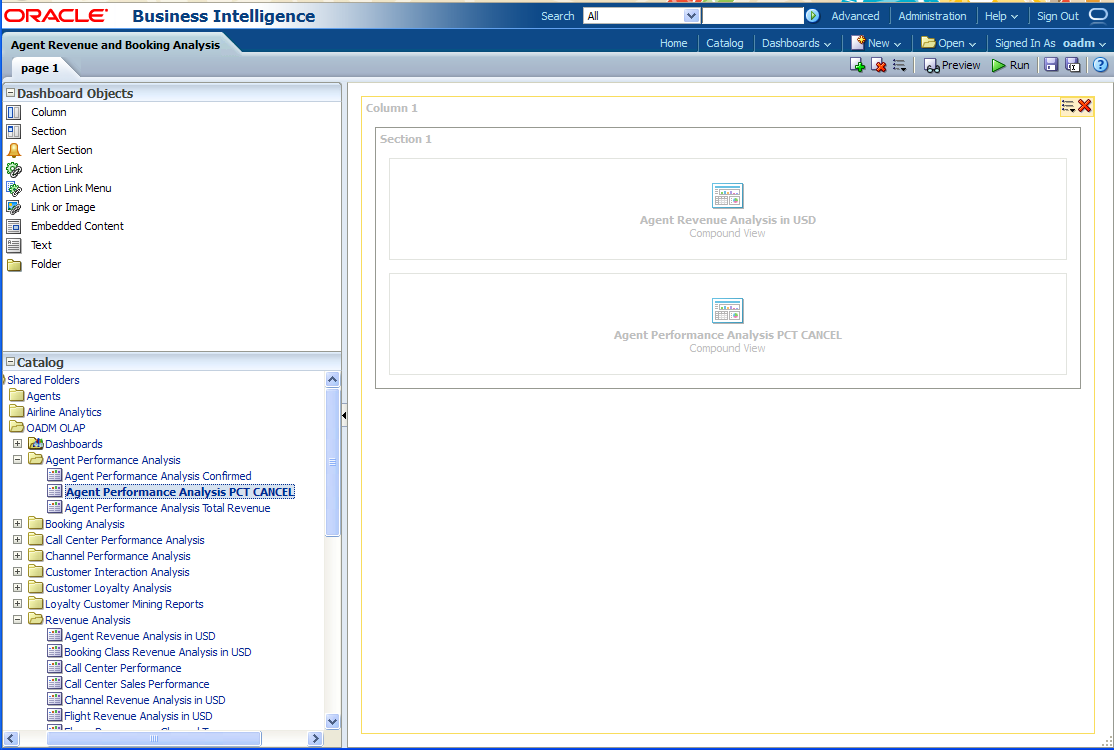
Task: Click the Add Dashboard Page icon
Action: pos(857,65)
